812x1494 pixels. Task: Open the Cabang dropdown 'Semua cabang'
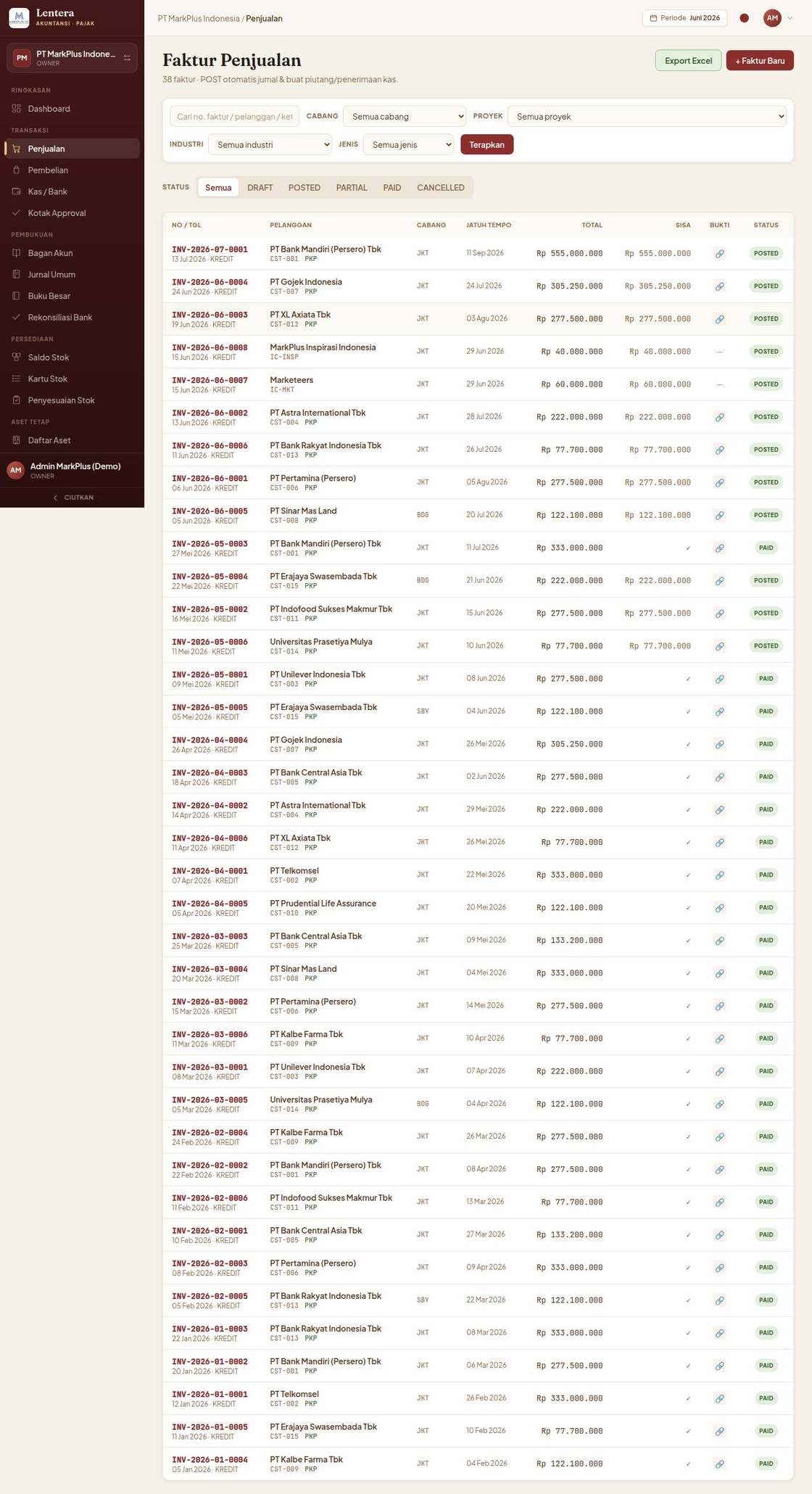[x=405, y=116]
